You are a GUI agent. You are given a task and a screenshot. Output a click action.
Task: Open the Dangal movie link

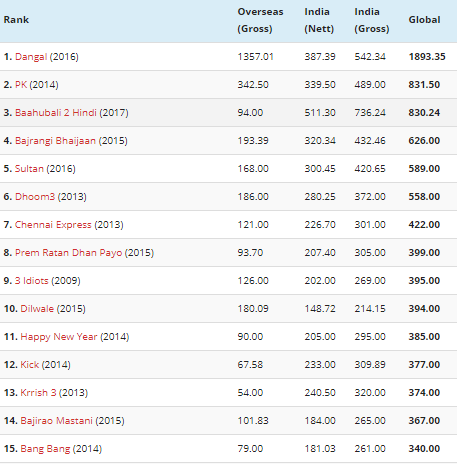pos(31,57)
